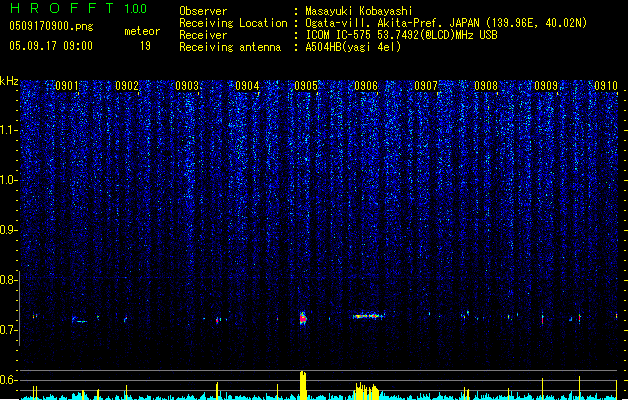Image resolution: width=629 pixels, height=400 pixels.
Task: Click the 0908 time marker
Action: pyautogui.click(x=486, y=86)
